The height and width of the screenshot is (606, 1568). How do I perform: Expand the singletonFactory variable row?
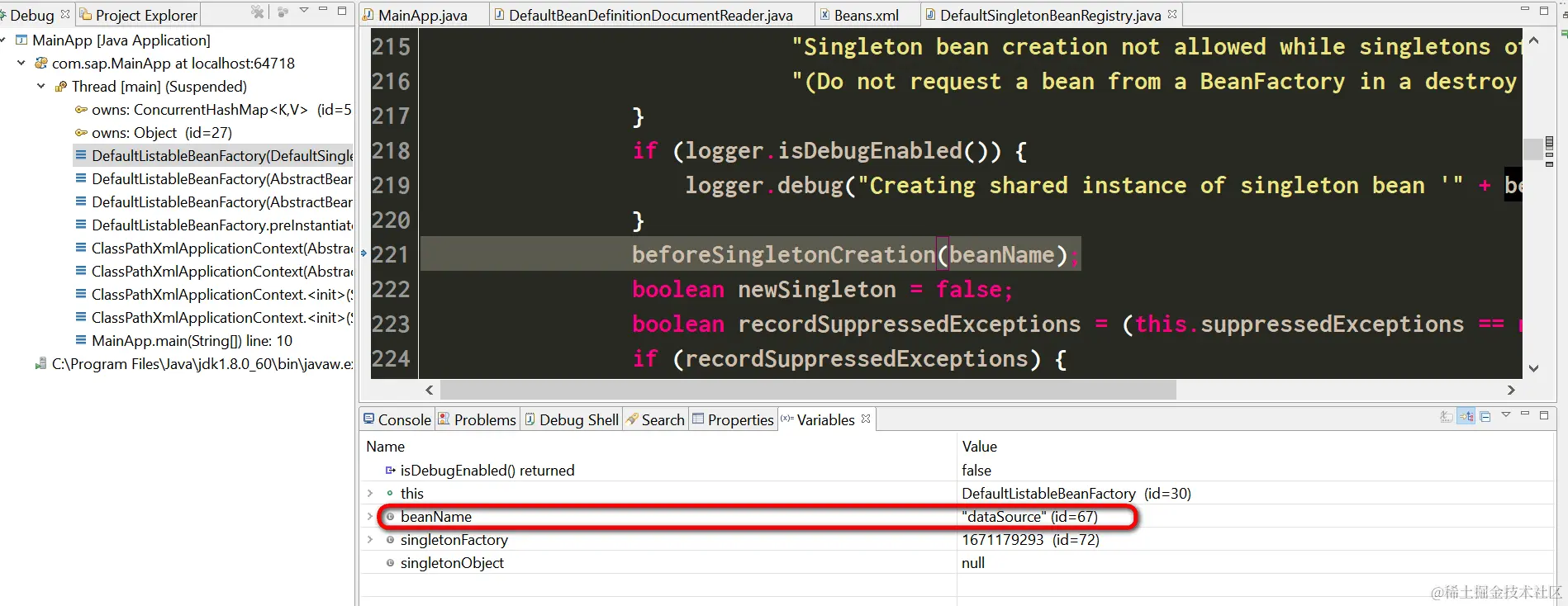(370, 539)
